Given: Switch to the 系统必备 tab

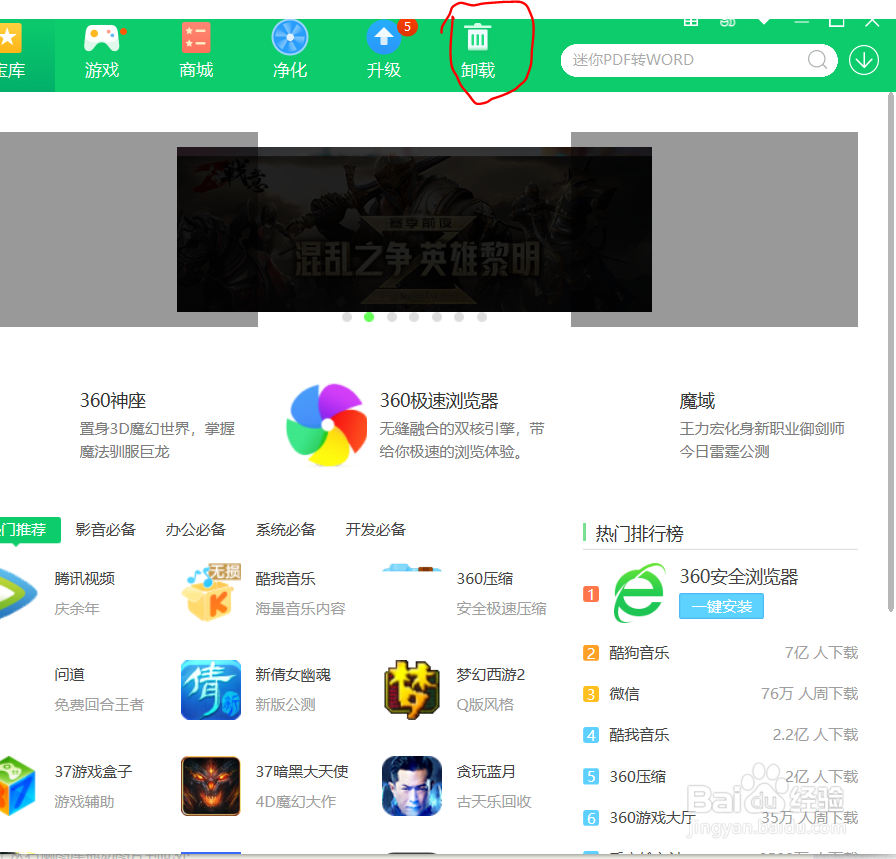Looking at the screenshot, I should click(x=286, y=530).
